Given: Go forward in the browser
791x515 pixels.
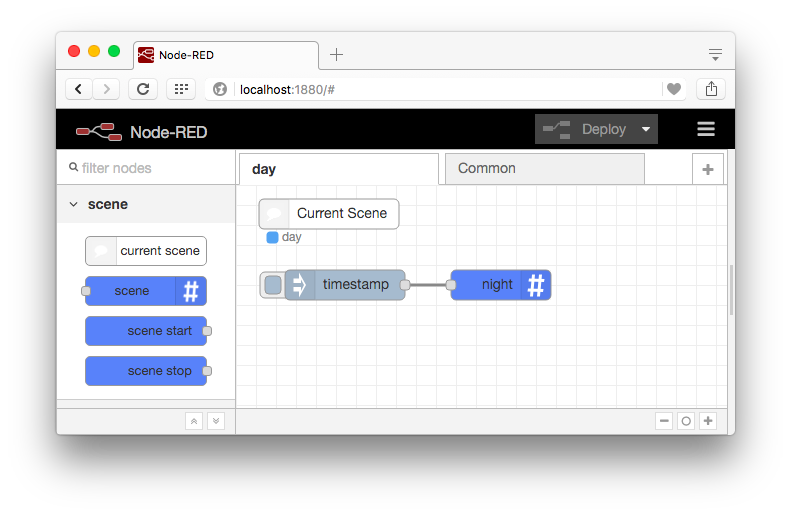Looking at the screenshot, I should click(x=106, y=89).
